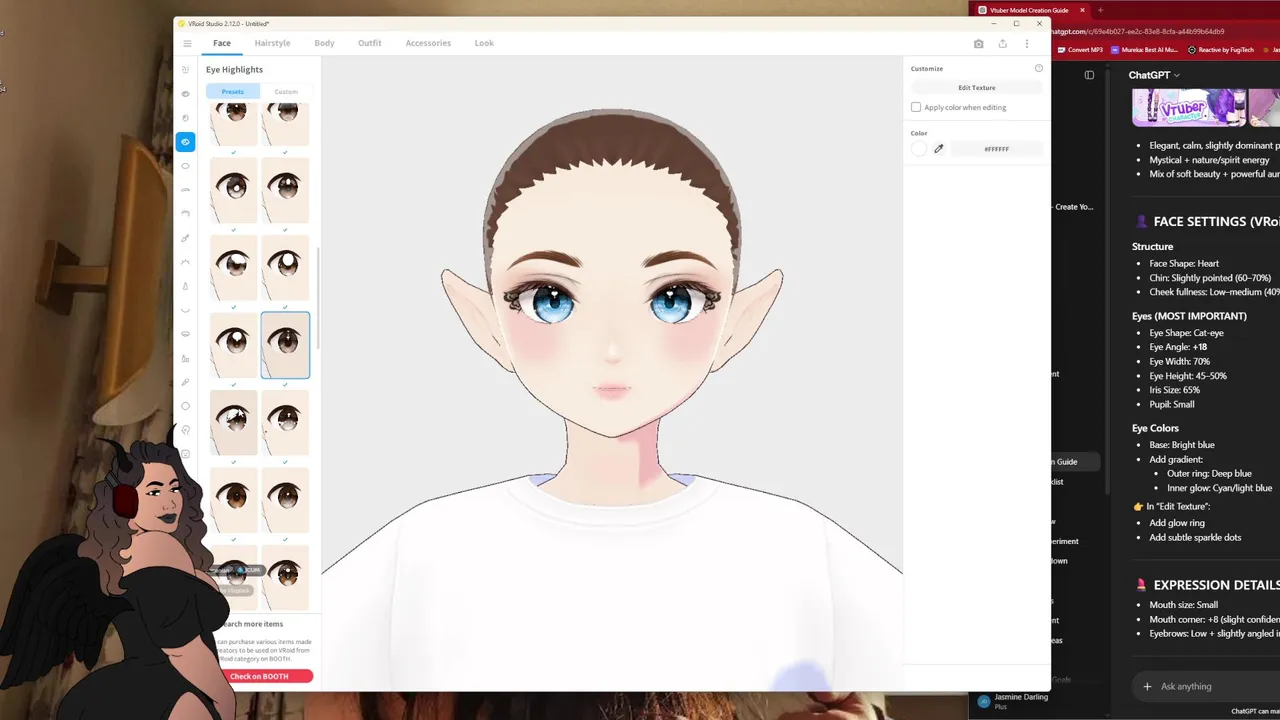Click the 'Iris Size: 65%' text

(x=1175, y=390)
